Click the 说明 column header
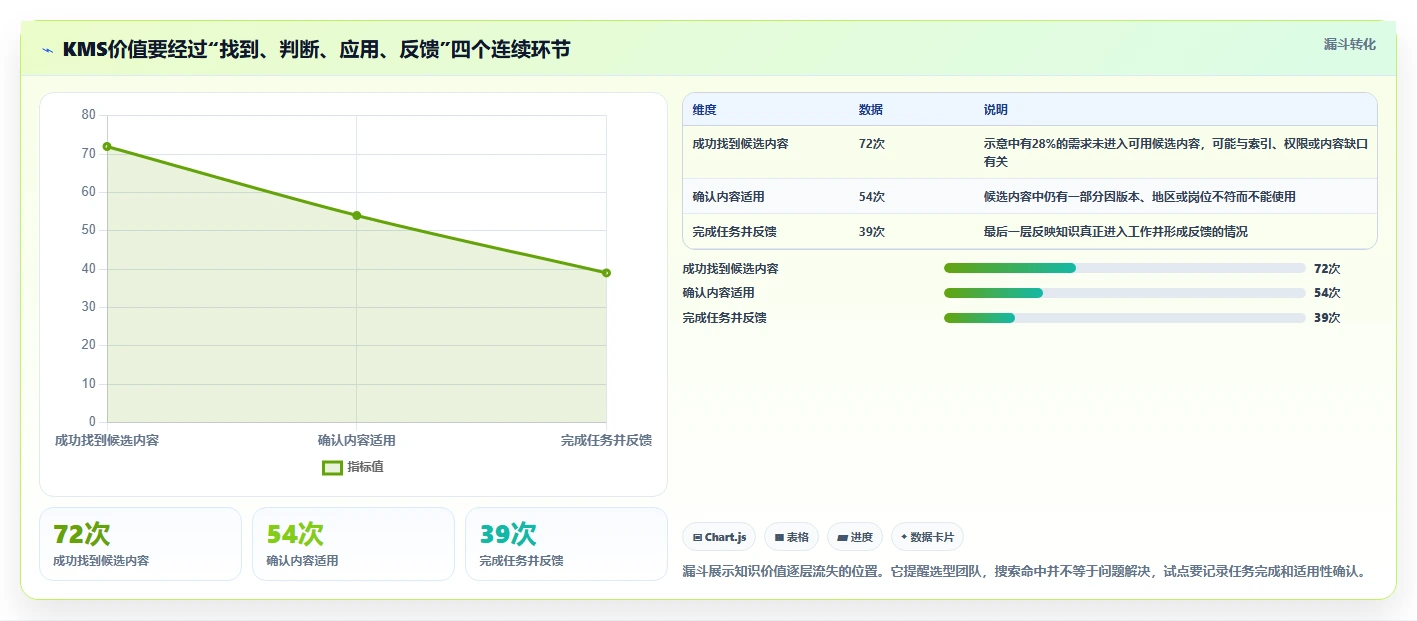This screenshot has height=621, width=1417. 996,110
